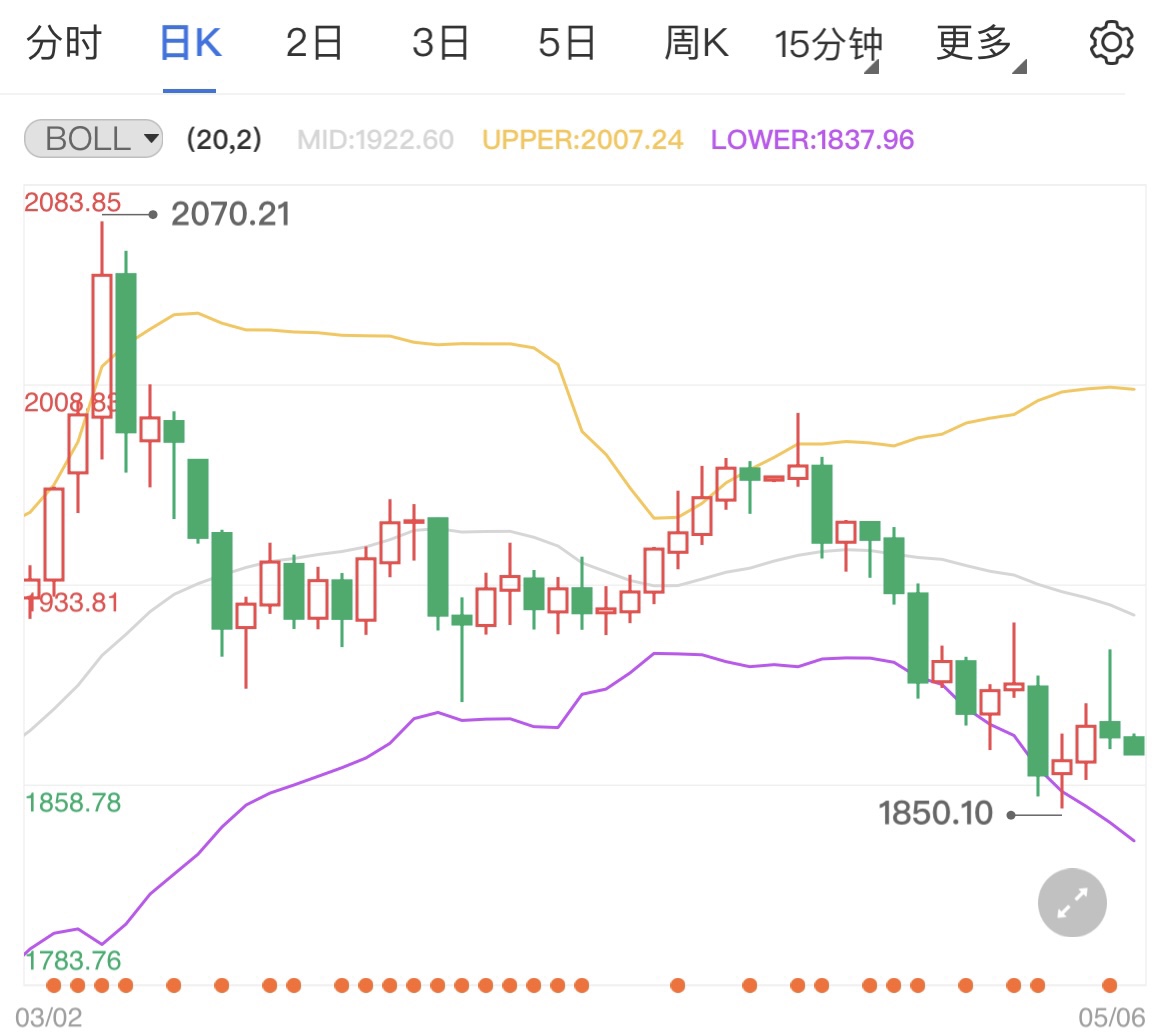Switch to the 3日 tab
The height and width of the screenshot is (1035, 1170).
click(440, 43)
